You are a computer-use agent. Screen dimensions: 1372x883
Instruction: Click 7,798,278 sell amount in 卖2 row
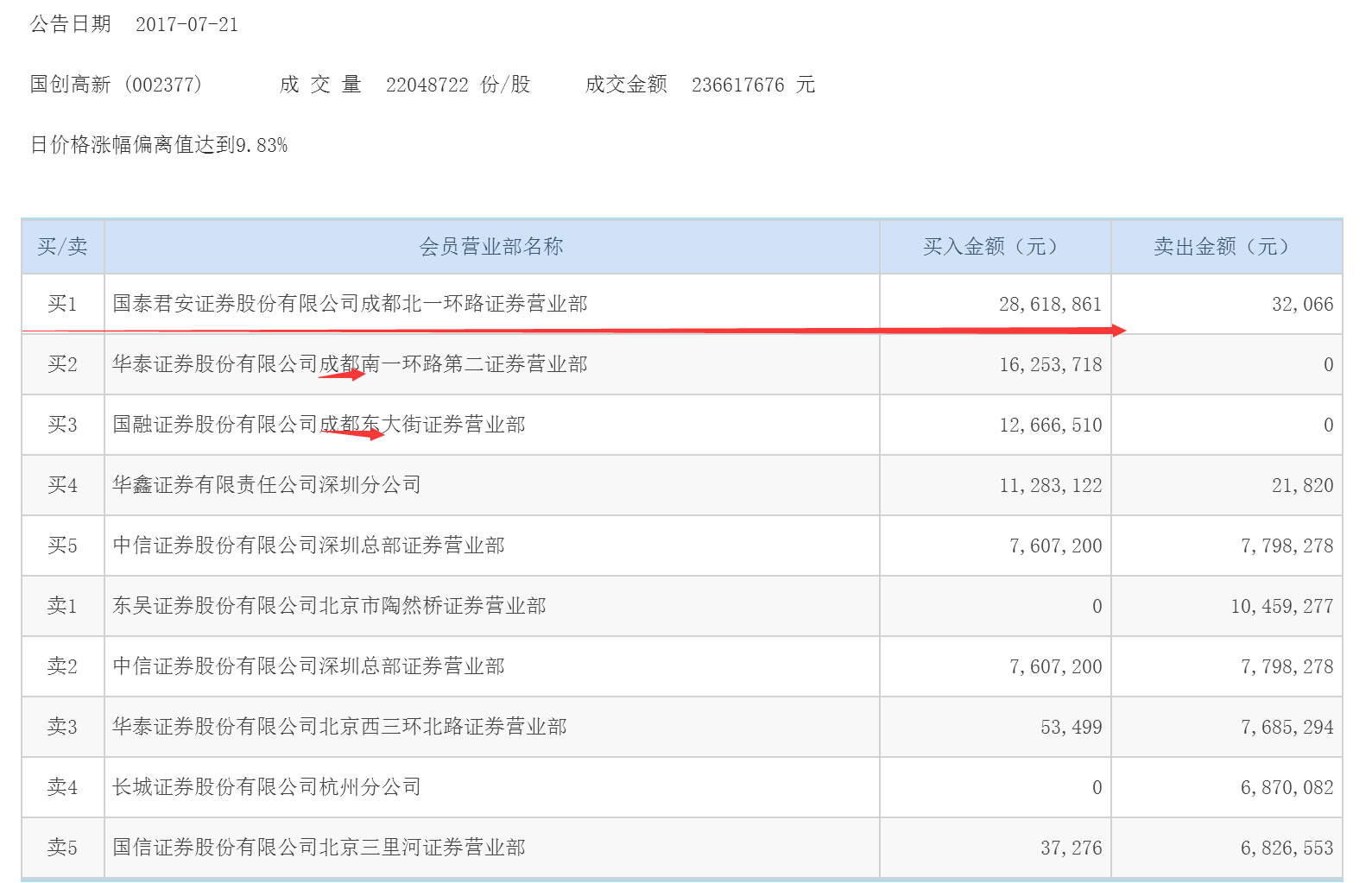[1287, 666]
